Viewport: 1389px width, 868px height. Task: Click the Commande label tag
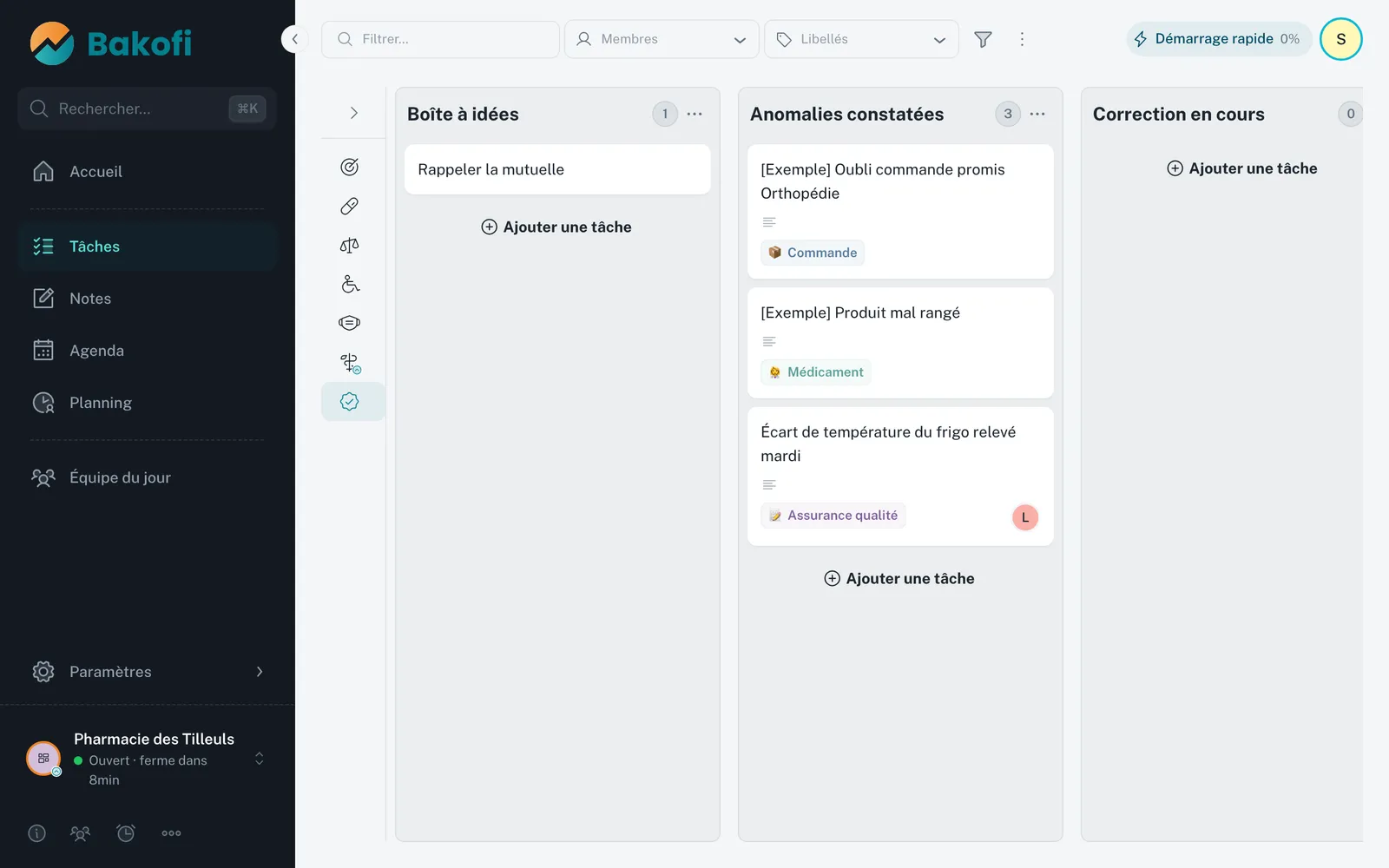[813, 253]
